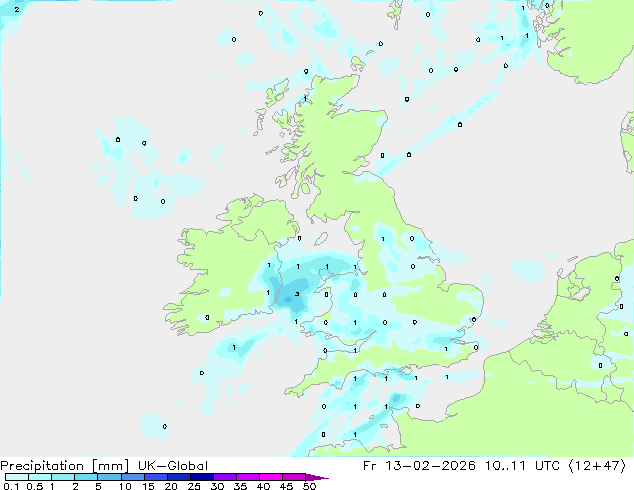The height and width of the screenshot is (490, 634).
Task: Click the '3' value over Irish Sea
Action: [x=297, y=294]
